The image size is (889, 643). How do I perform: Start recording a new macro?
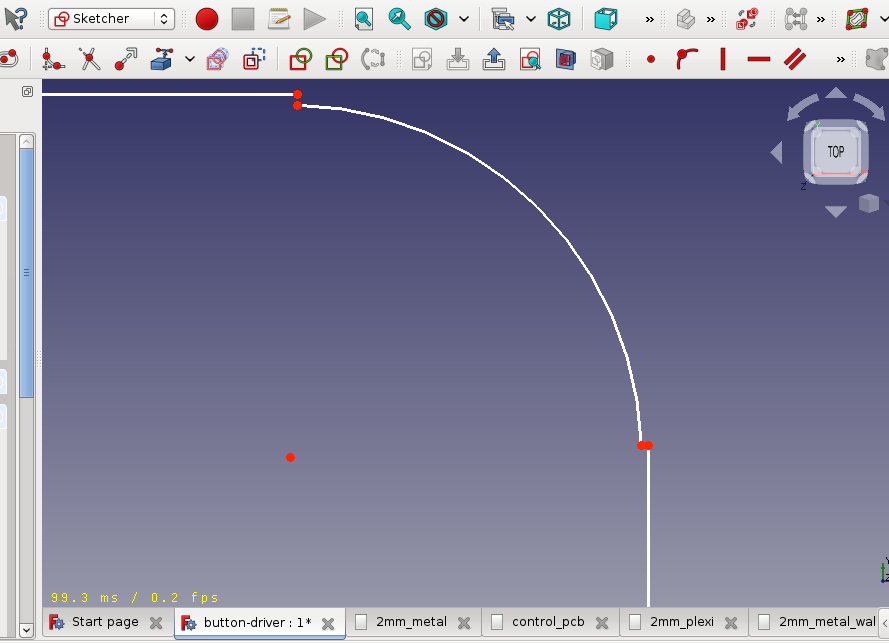point(207,18)
